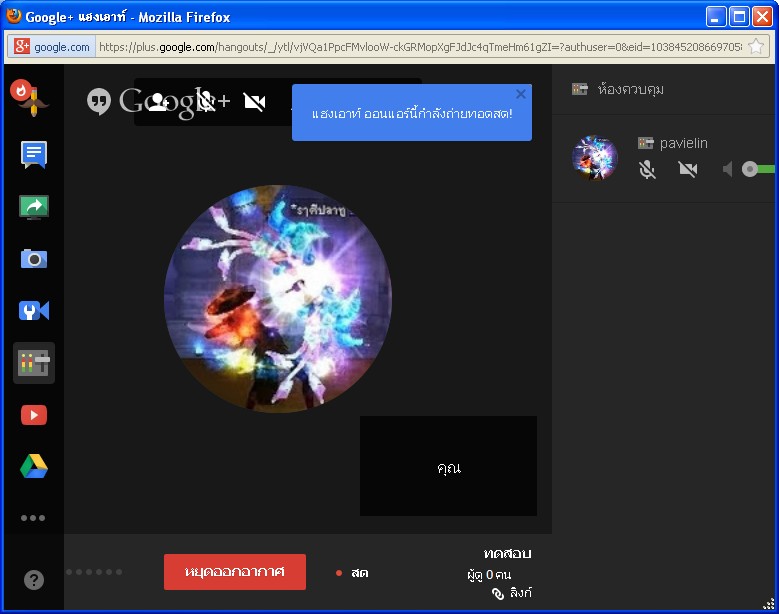Click the large circular profile picture
The height and width of the screenshot is (614, 779).
coord(278,299)
